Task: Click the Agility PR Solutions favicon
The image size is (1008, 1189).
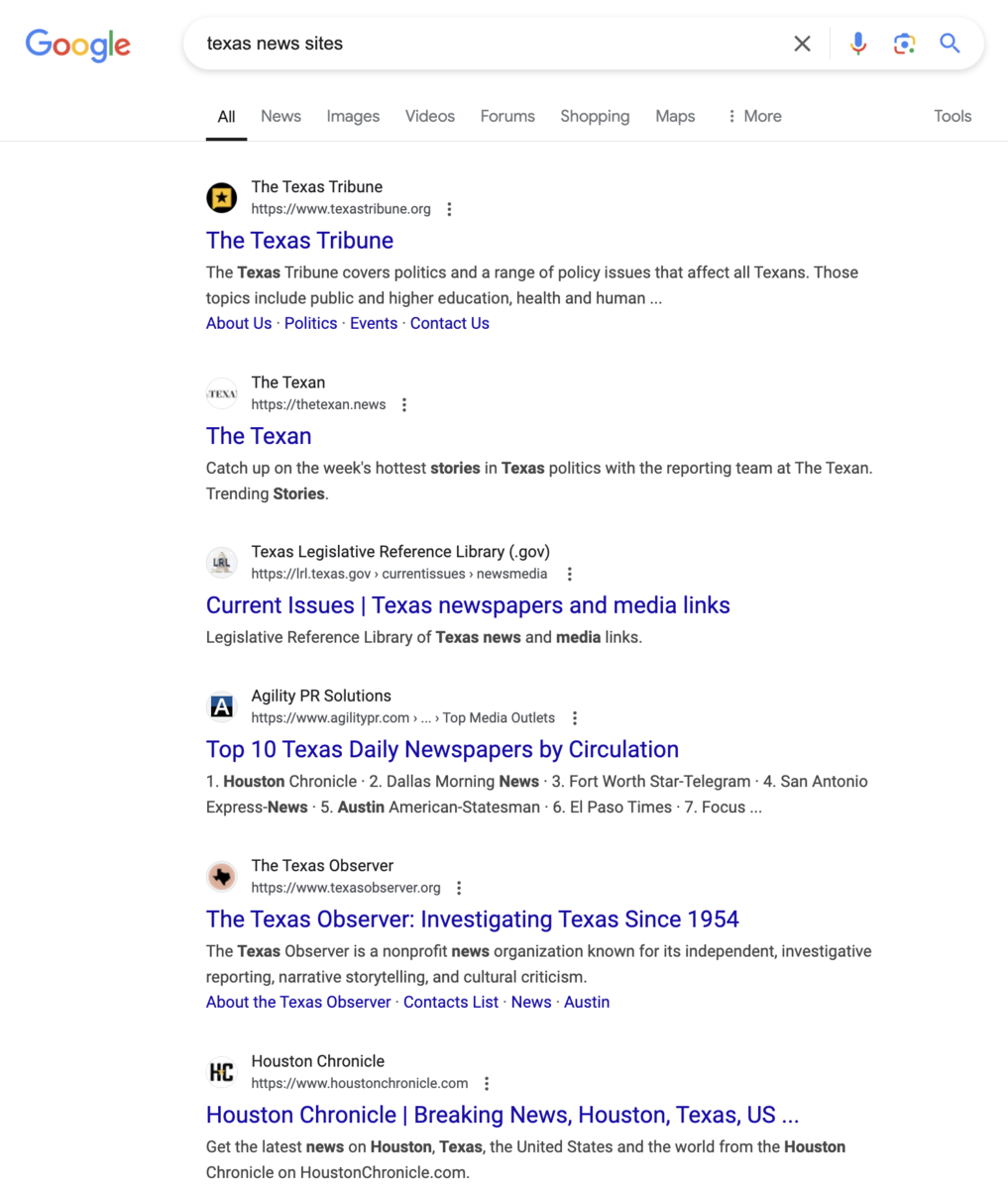Action: pyautogui.click(x=222, y=706)
